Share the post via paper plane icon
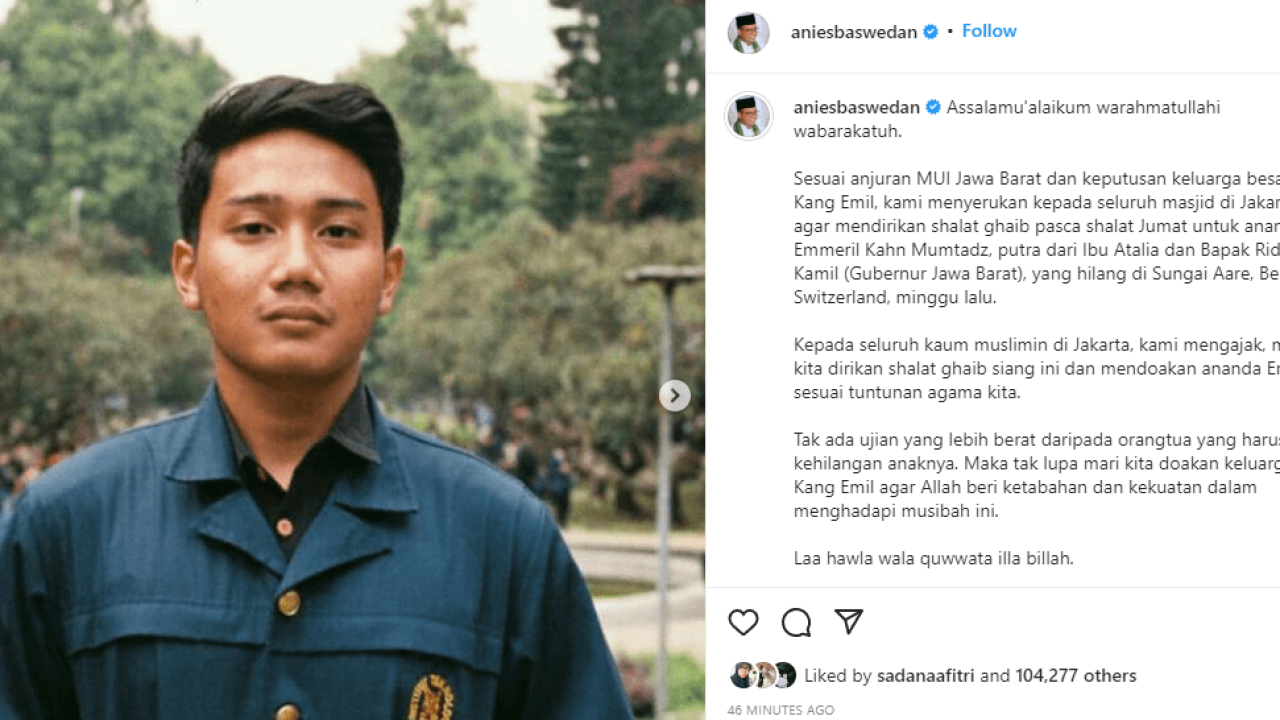 849,621
